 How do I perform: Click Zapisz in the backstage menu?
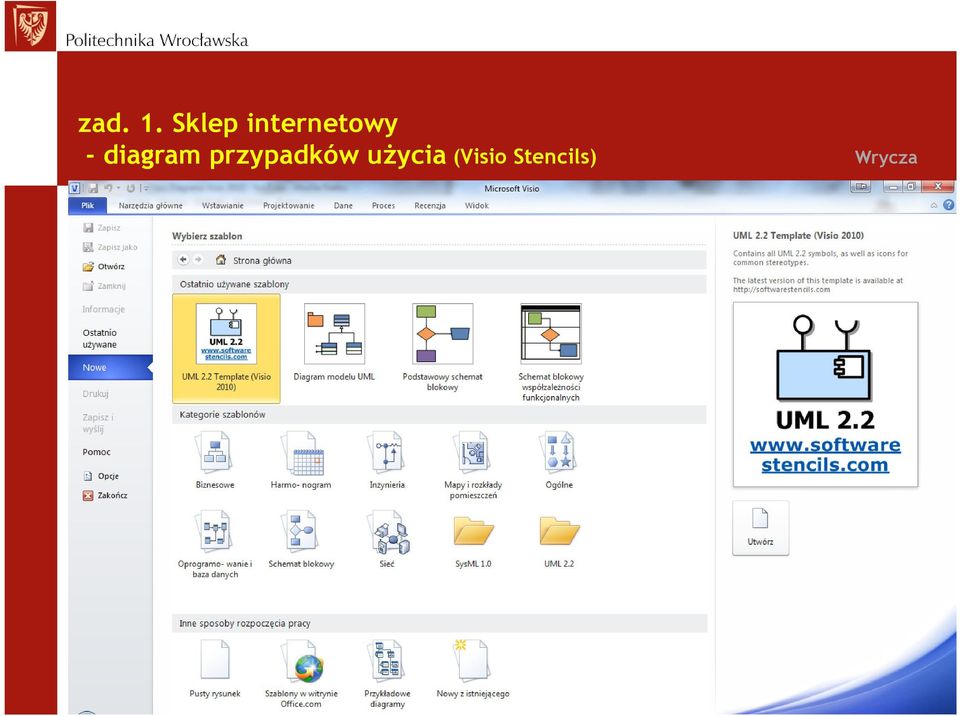(102, 228)
